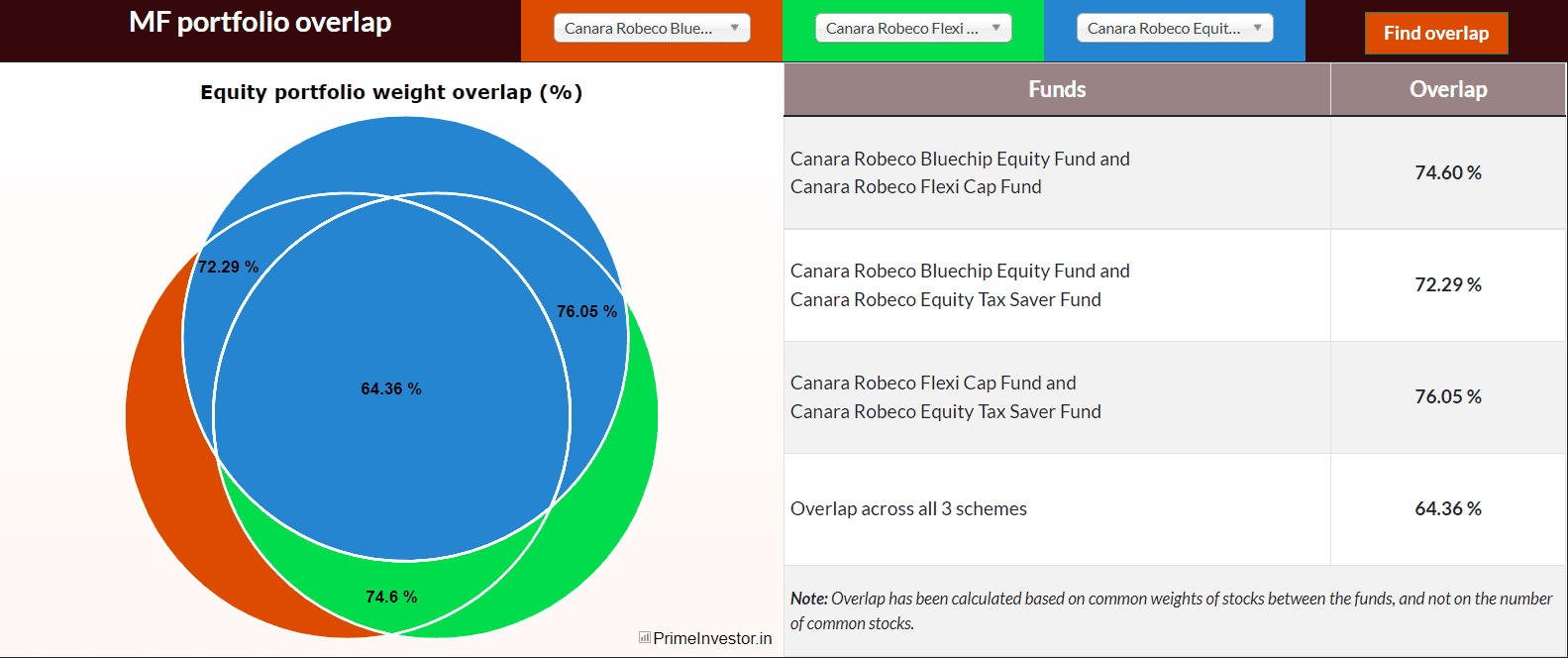
Task: Click the 72.29 % label on the Venn diagram
Action: 228,267
